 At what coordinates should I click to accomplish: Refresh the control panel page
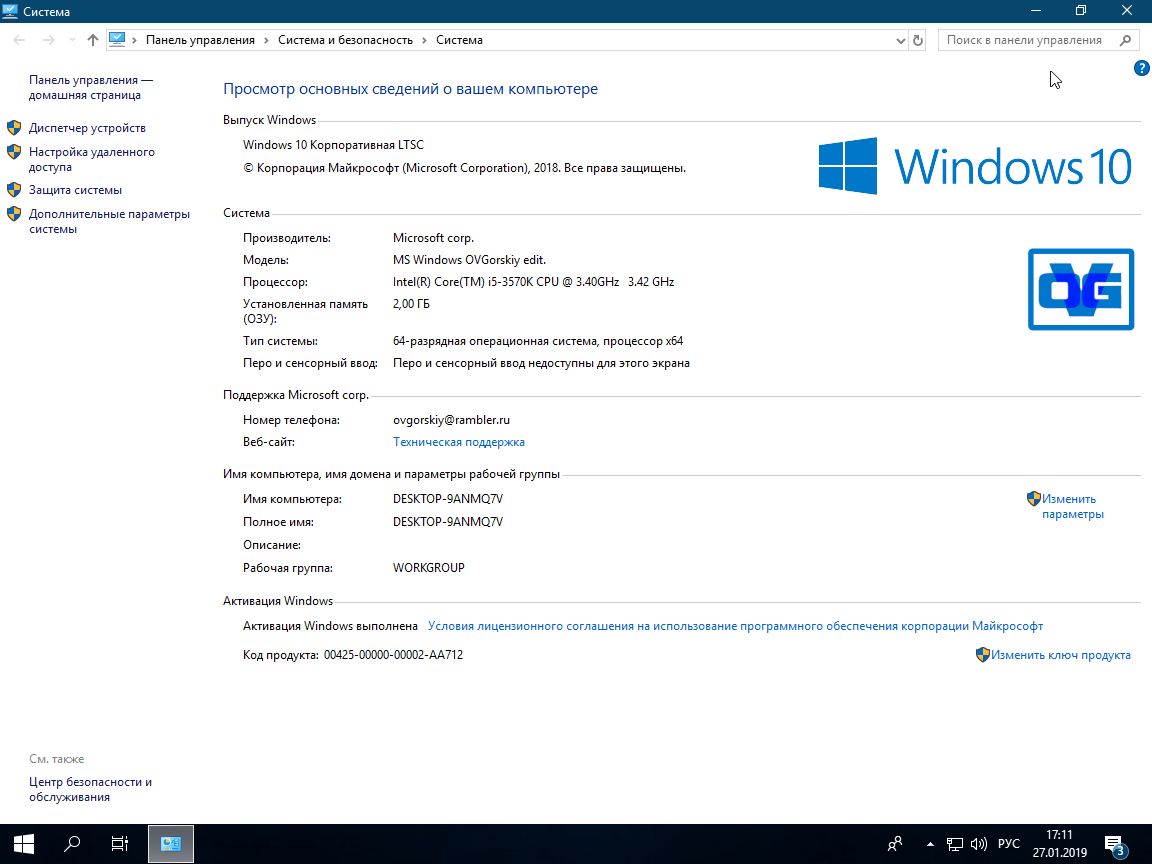(918, 40)
